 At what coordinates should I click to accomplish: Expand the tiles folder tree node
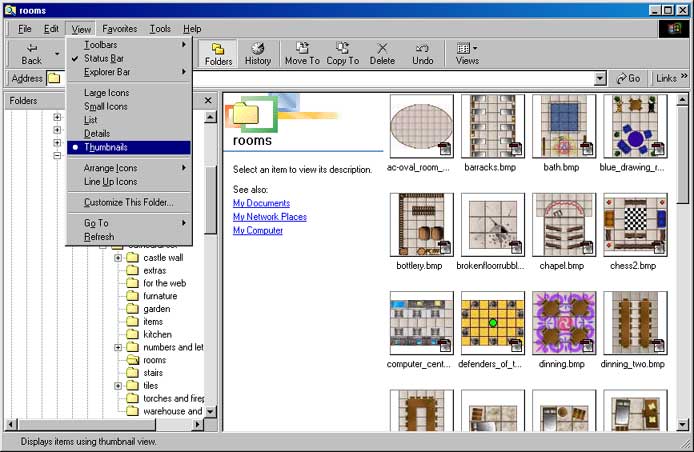[x=118, y=386]
